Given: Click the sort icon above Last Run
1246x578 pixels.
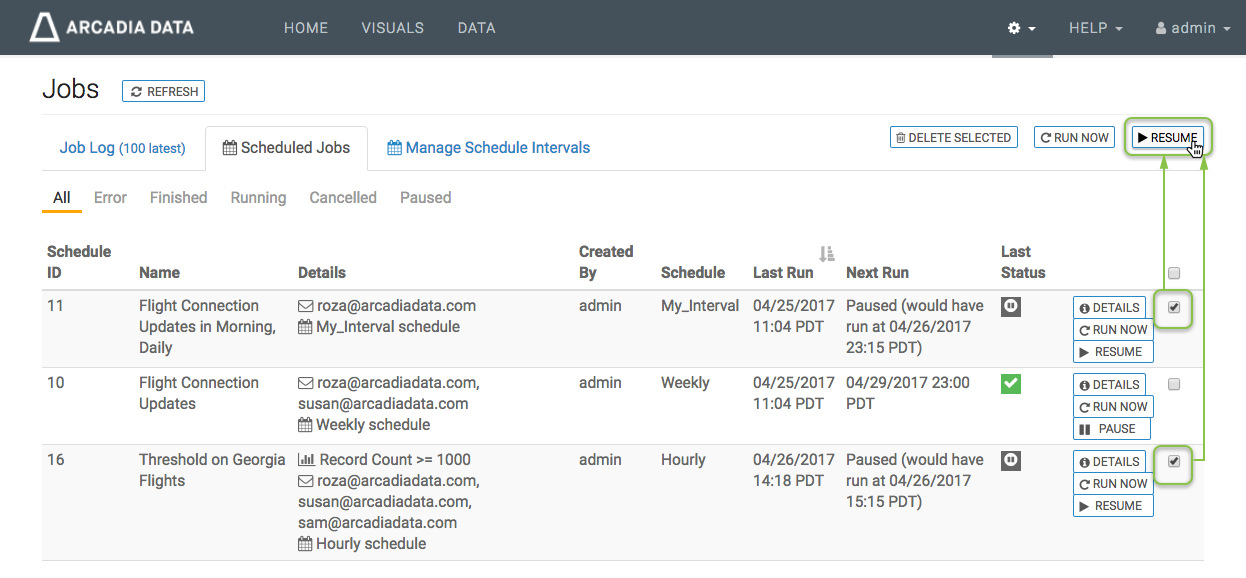Looking at the screenshot, I should pos(826,253).
